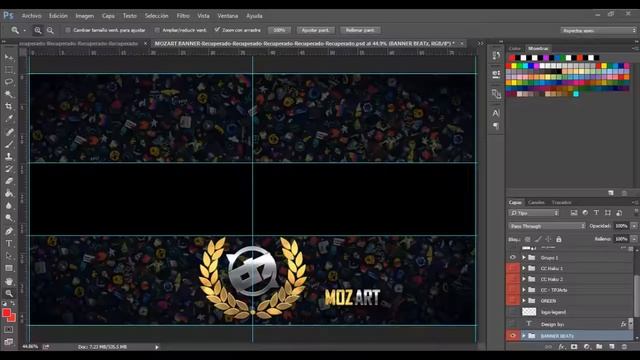Delete layer trash icon in Layers panel

coord(624,347)
